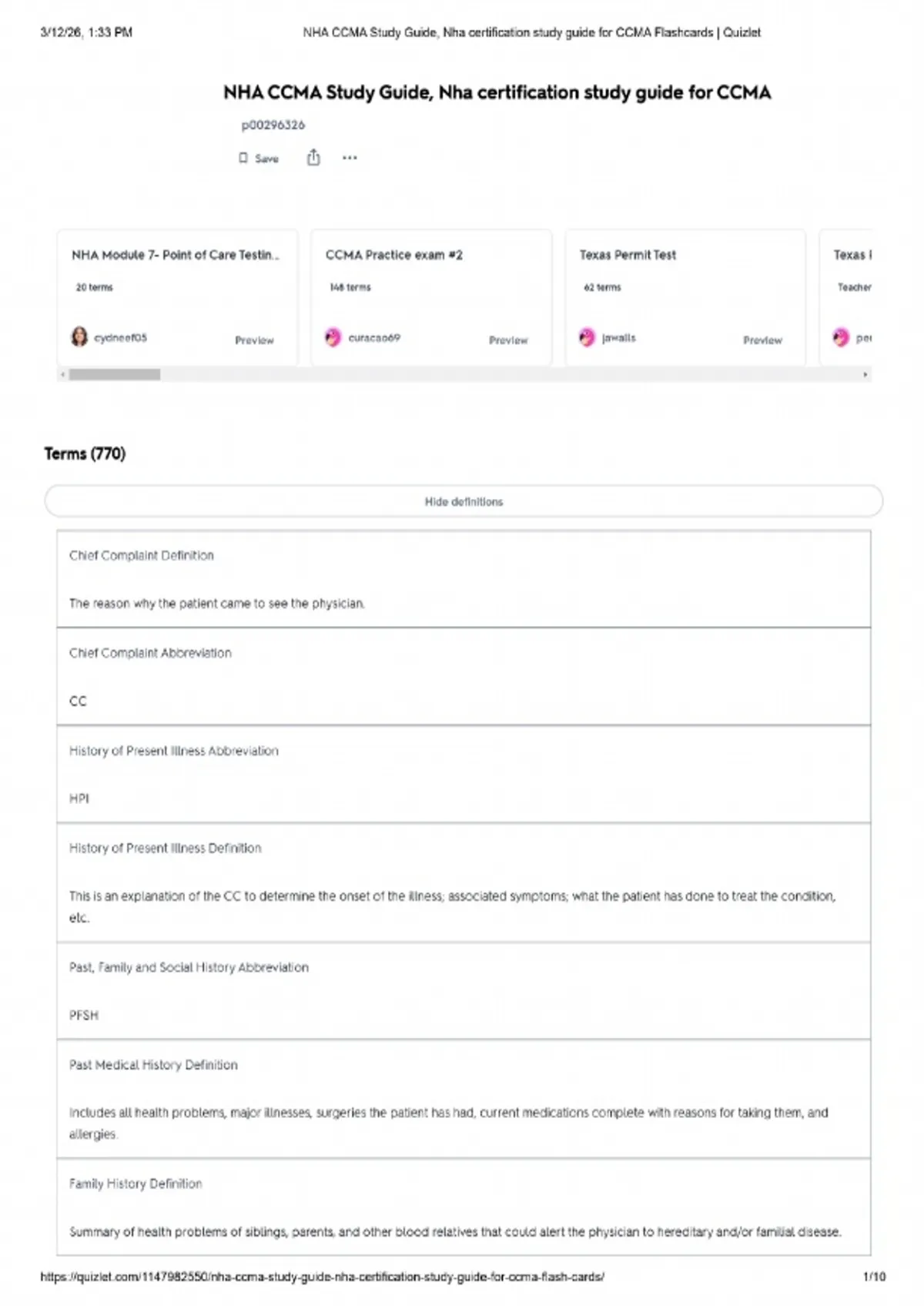Open the CCMA Practice exam #2 card title
The width and height of the screenshot is (924, 1309).
click(x=394, y=255)
